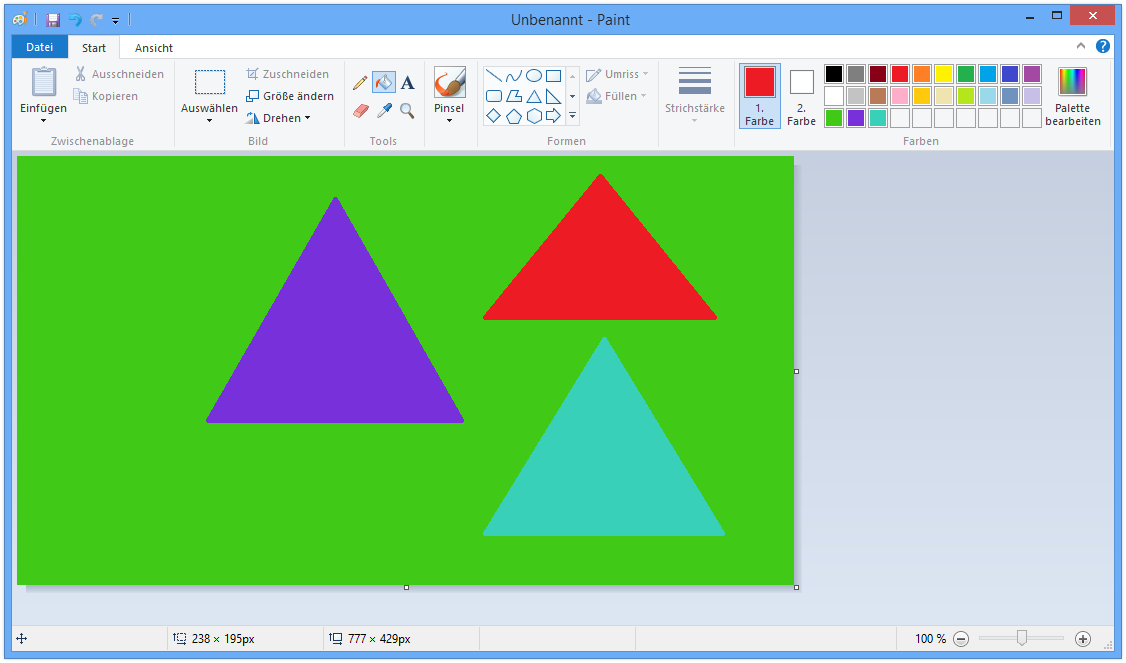Image resolution: width=1126 pixels, height=663 pixels.
Task: Select the Eraser tool
Action: pyautogui.click(x=359, y=110)
